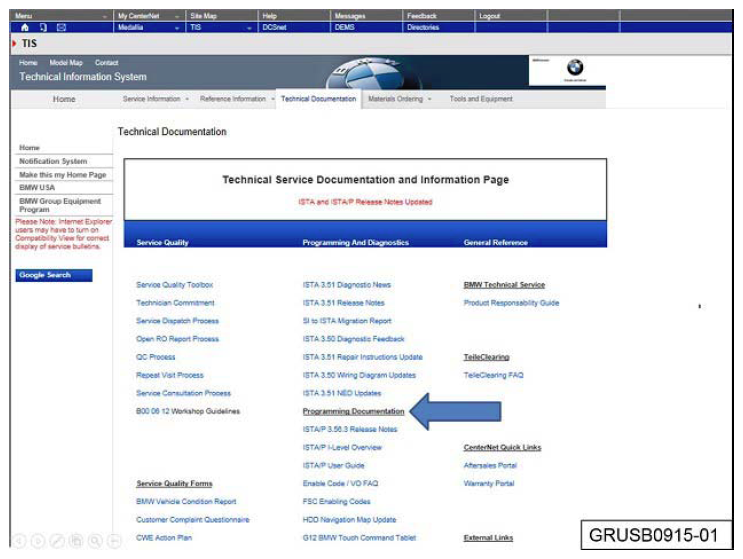Open the Medallia dropdown in the blue bar
Screen dimensions: 743x559
point(177,28)
